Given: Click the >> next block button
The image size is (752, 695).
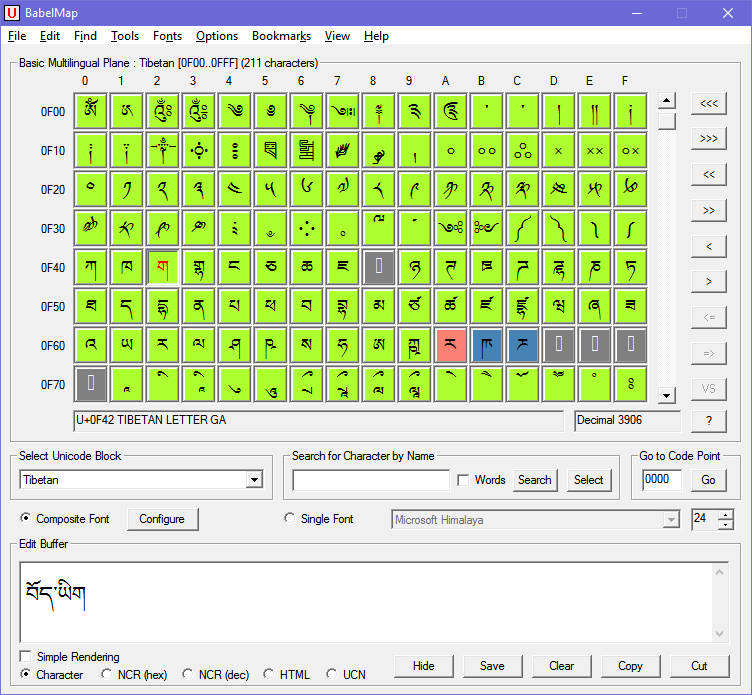Looking at the screenshot, I should pyautogui.click(x=708, y=210).
